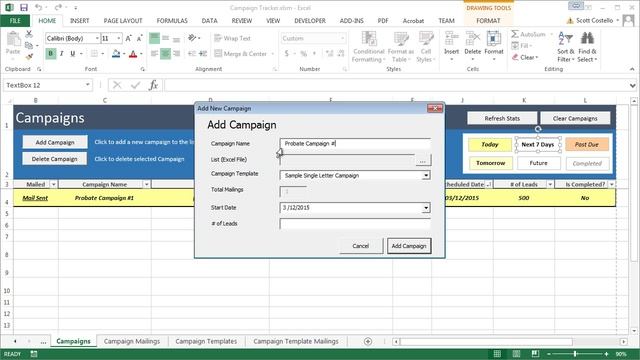Open Cell Styles gallery
640x360 pixels.
coord(426,47)
